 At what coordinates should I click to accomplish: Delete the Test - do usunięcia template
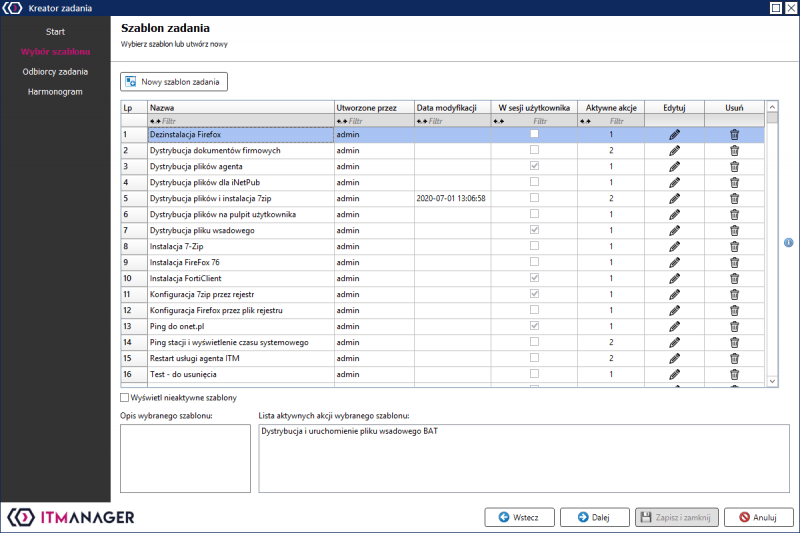pos(734,374)
